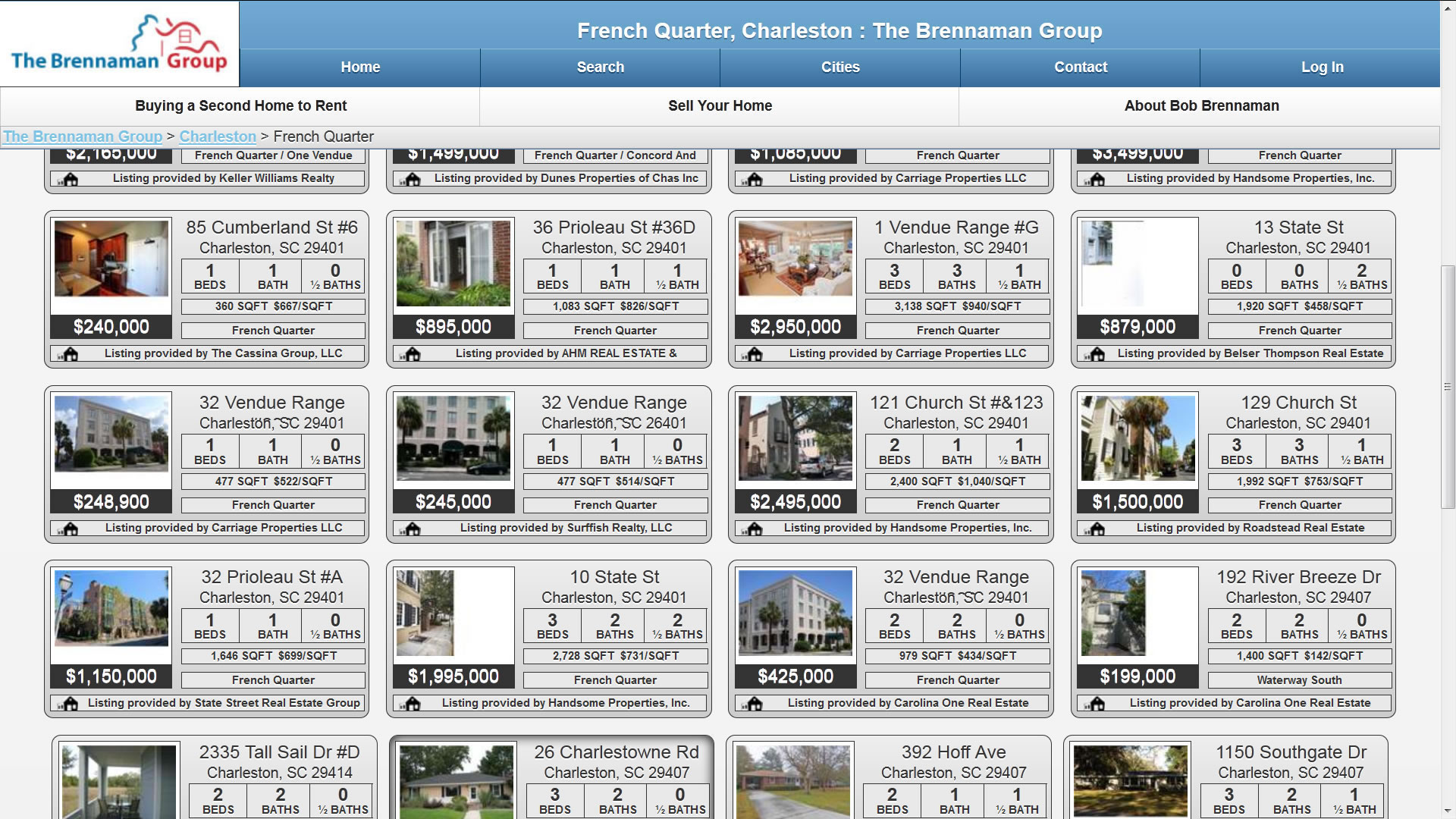
Task: Open About Bob Brennaman page
Action: (1201, 106)
